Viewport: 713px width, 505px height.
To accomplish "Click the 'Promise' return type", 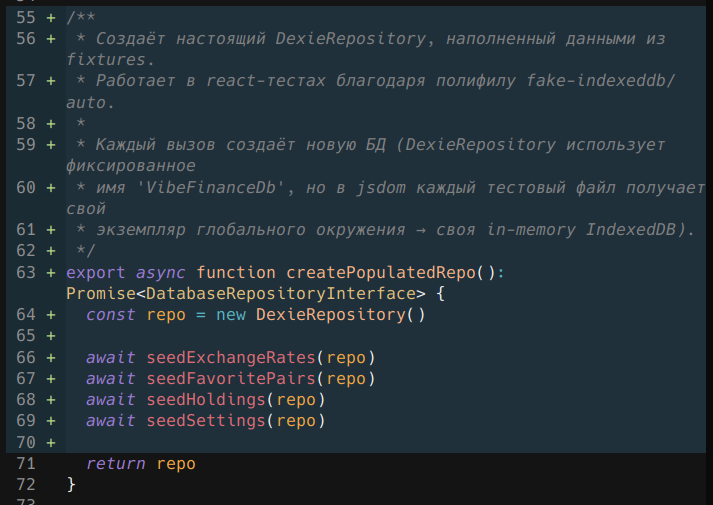I will pyautogui.click(x=101, y=294).
